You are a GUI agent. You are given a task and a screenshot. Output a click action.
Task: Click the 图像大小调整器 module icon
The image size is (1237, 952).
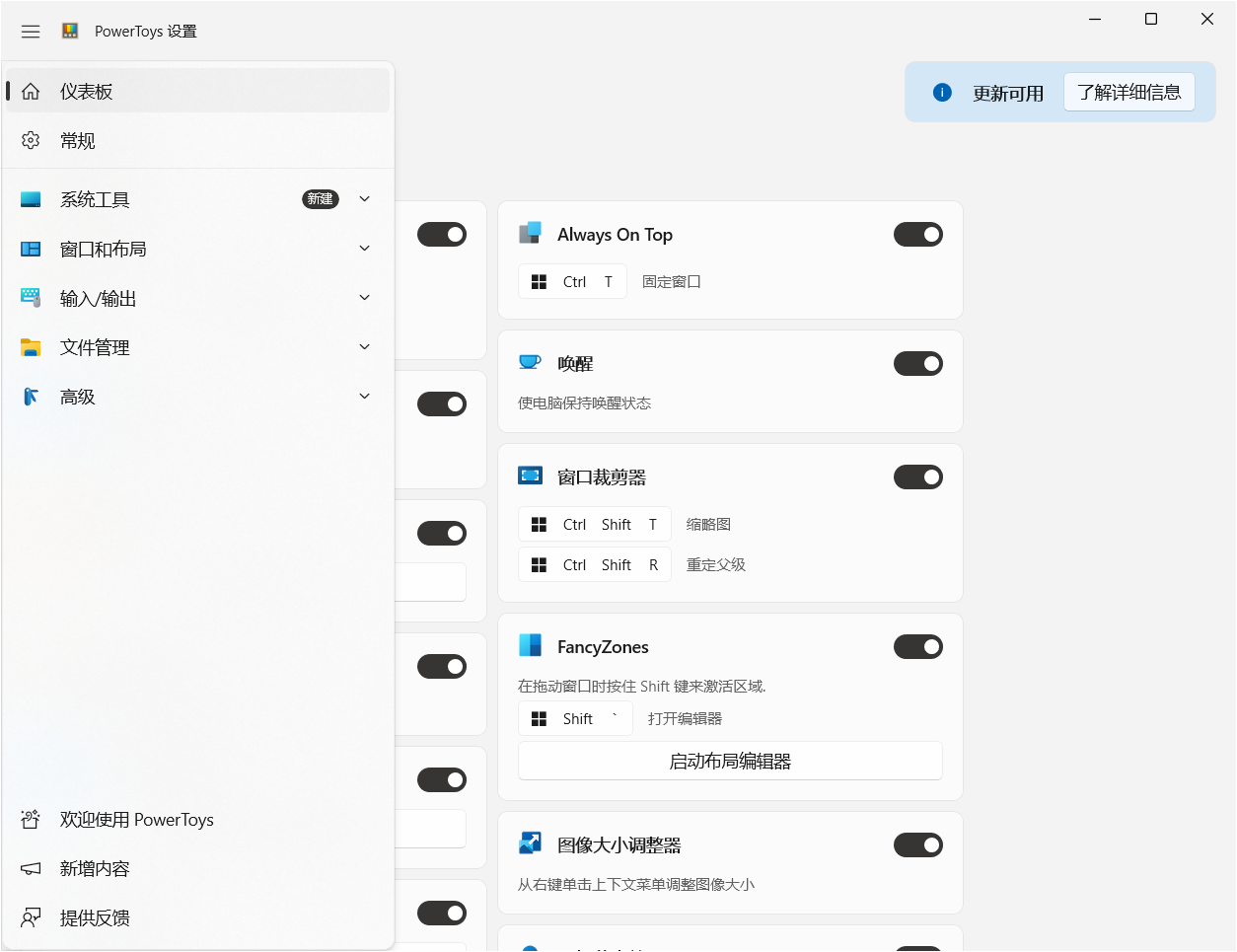point(530,844)
